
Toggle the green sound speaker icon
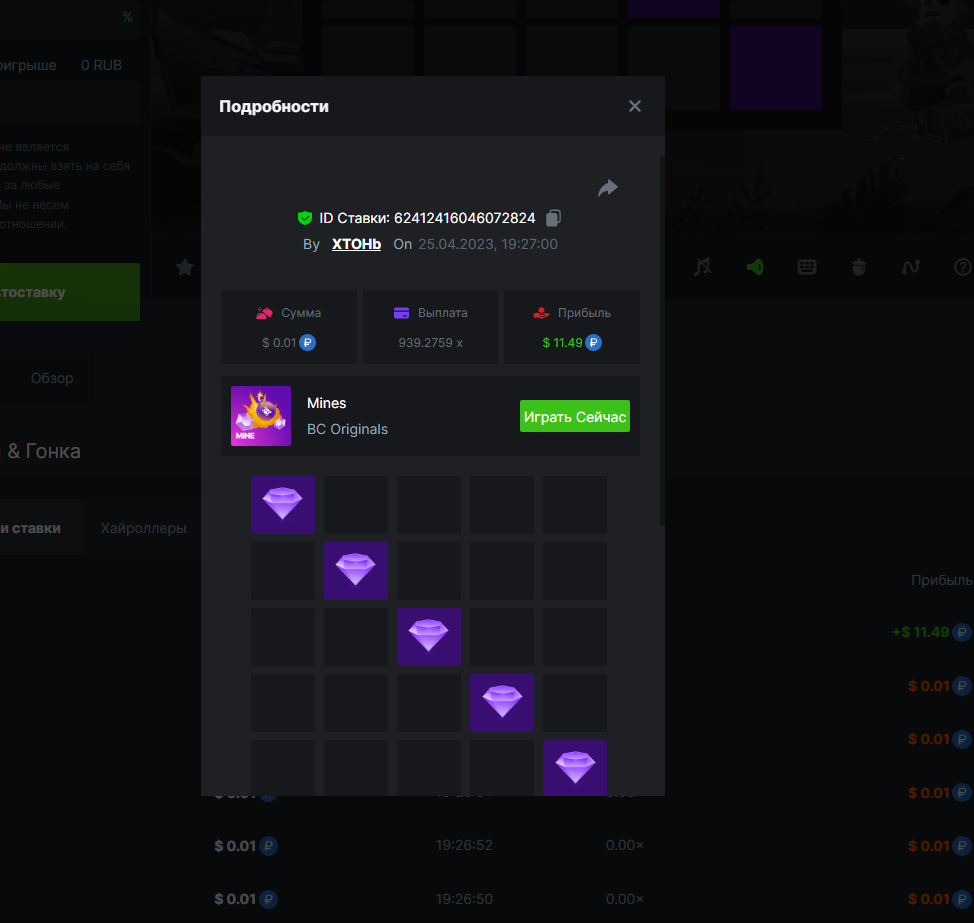pos(755,267)
